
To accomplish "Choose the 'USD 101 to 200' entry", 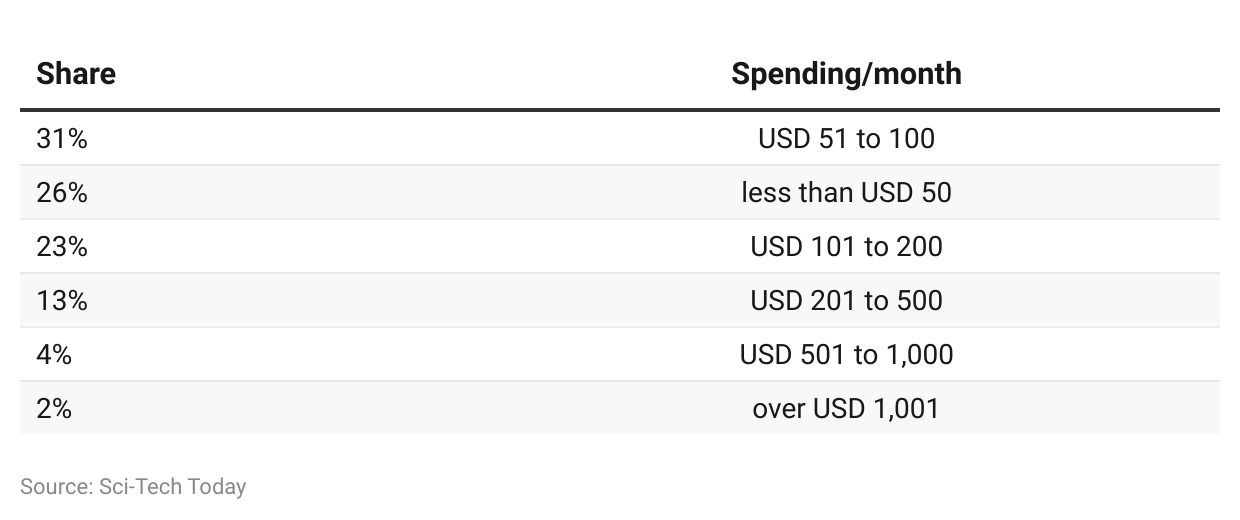I will coord(846,247).
